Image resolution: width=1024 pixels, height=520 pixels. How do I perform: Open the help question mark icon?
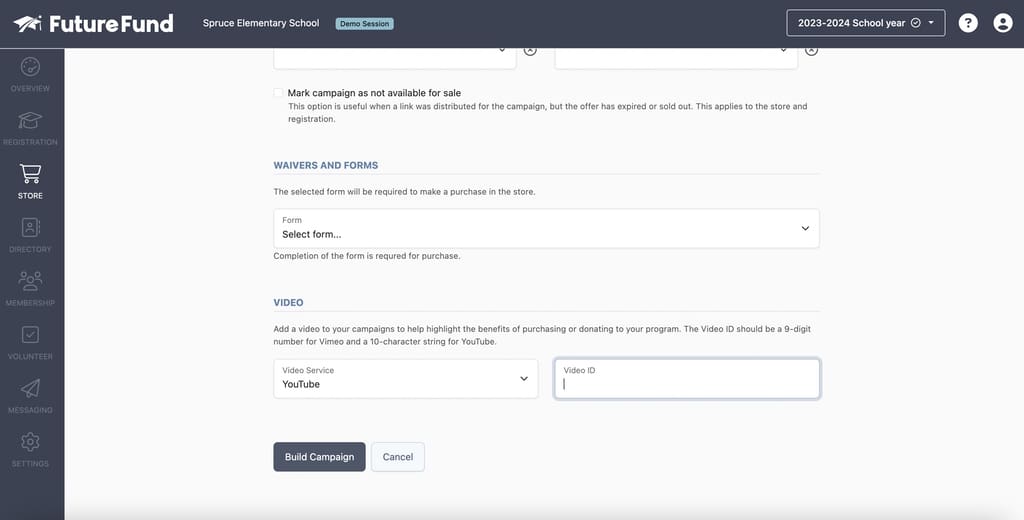pos(968,24)
